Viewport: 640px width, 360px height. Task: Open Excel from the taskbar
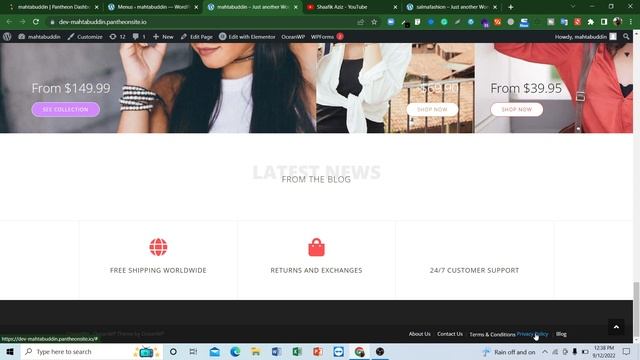click(297, 351)
